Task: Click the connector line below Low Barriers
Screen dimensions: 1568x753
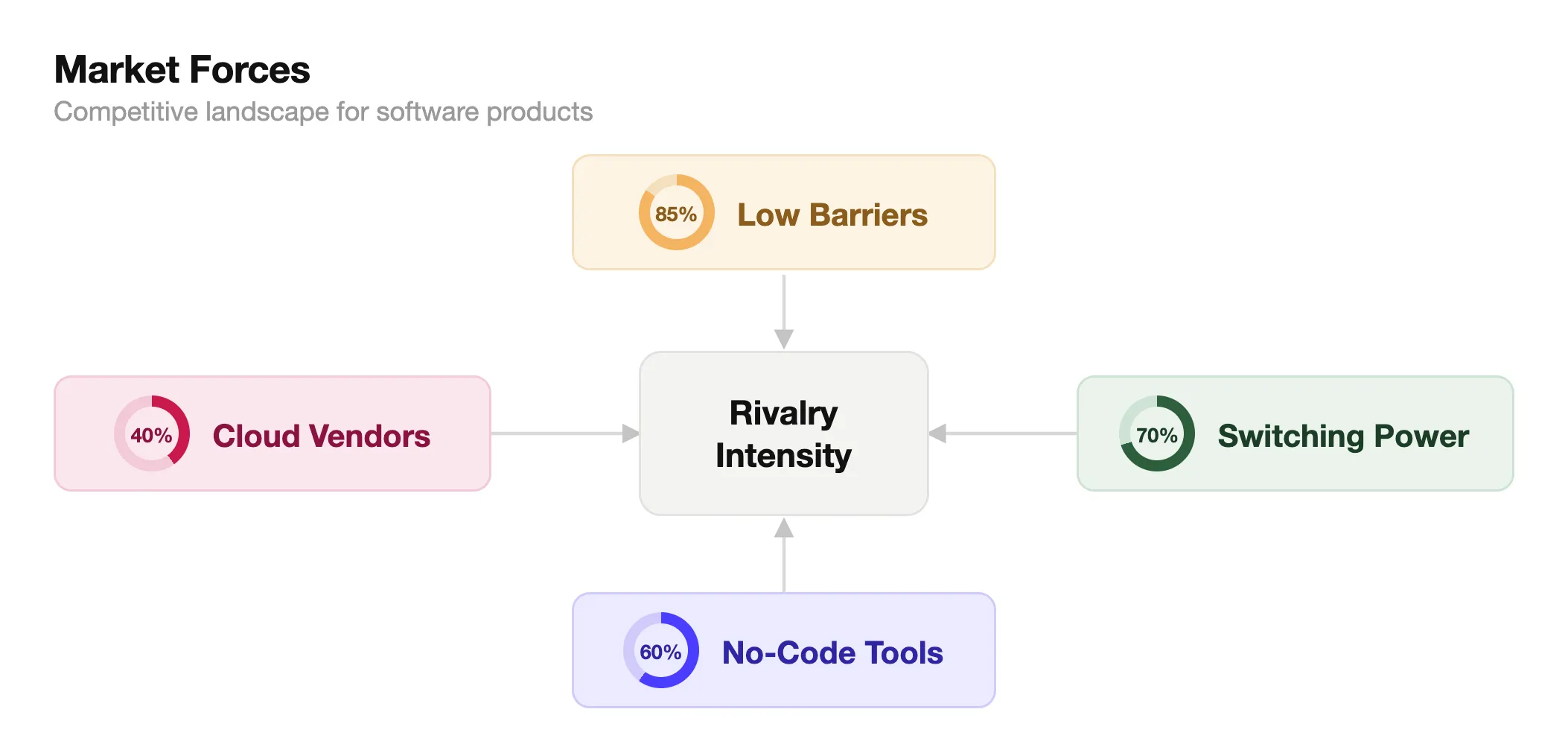Action: [784, 302]
